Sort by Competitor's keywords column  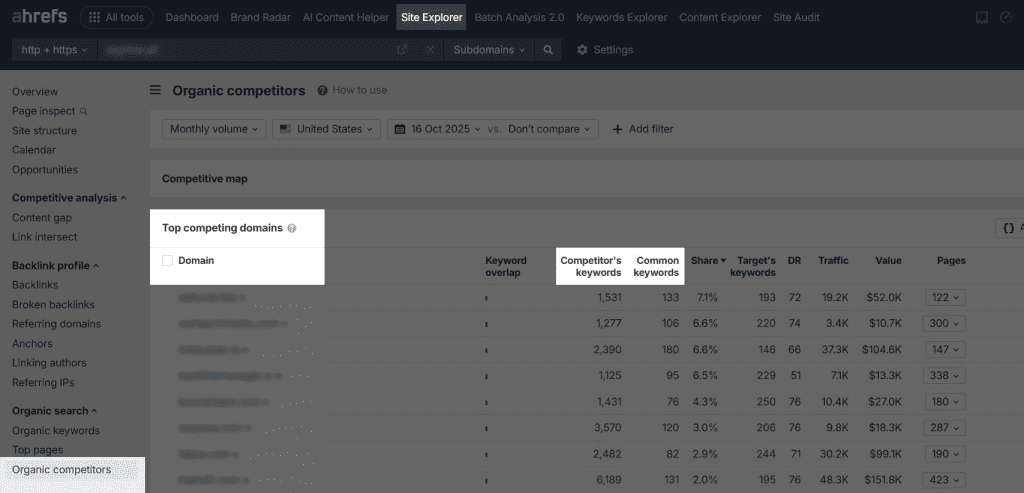pos(591,266)
